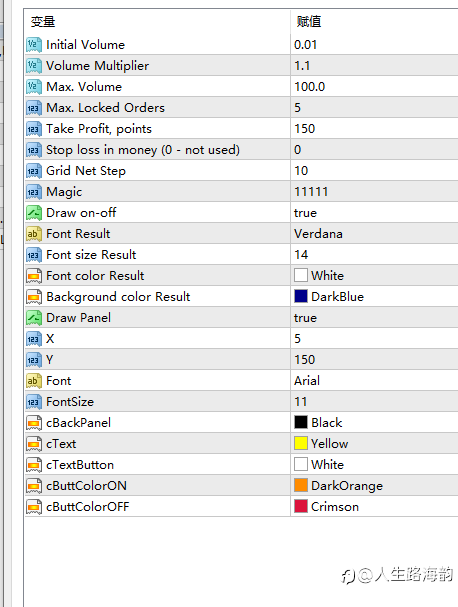Click the icon beside Stop loss in money
The height and width of the screenshot is (607, 458).
click(x=34, y=149)
